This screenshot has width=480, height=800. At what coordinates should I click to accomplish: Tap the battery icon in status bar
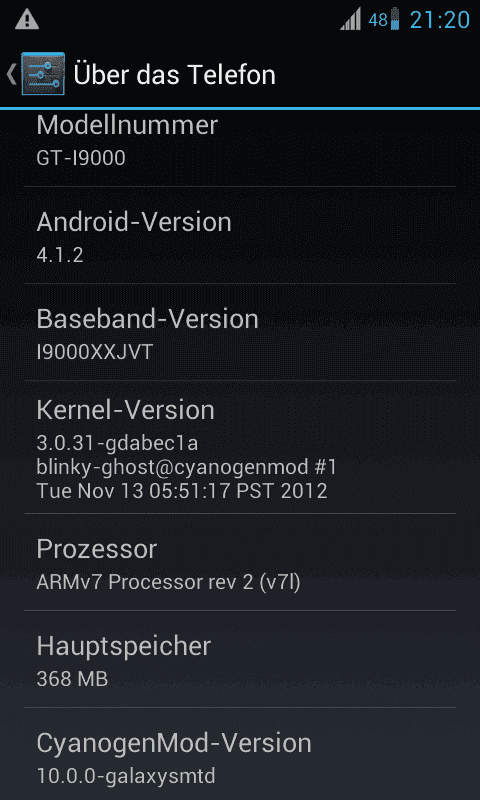[x=395, y=19]
